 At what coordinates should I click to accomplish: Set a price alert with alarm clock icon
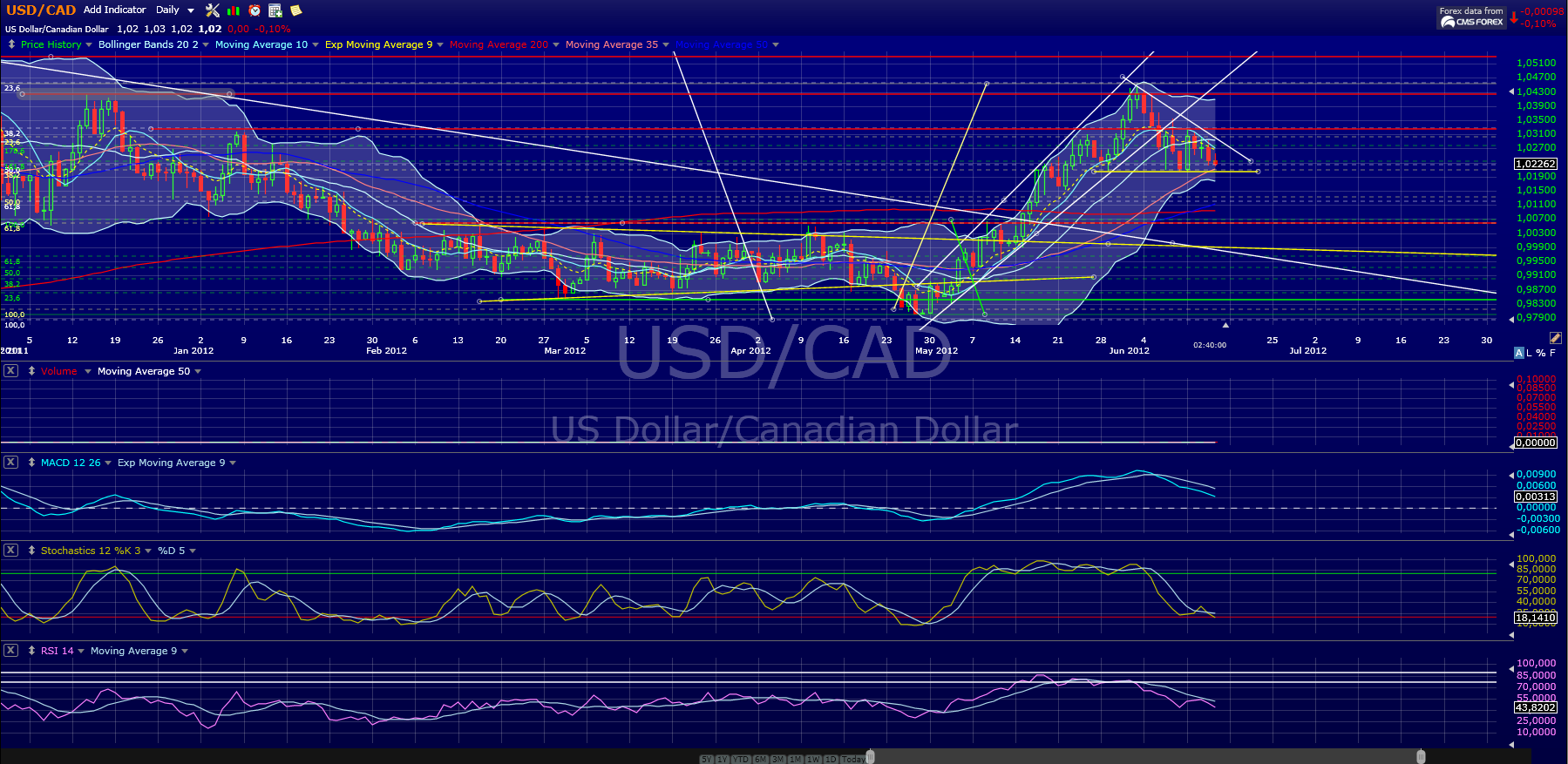click(255, 10)
